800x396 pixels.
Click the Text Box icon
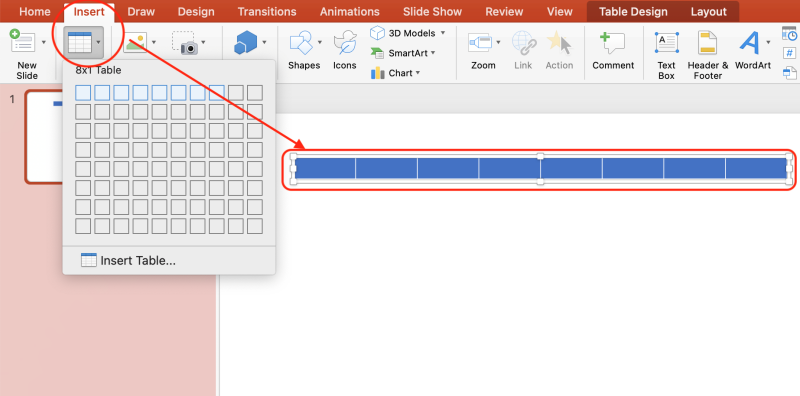click(666, 42)
